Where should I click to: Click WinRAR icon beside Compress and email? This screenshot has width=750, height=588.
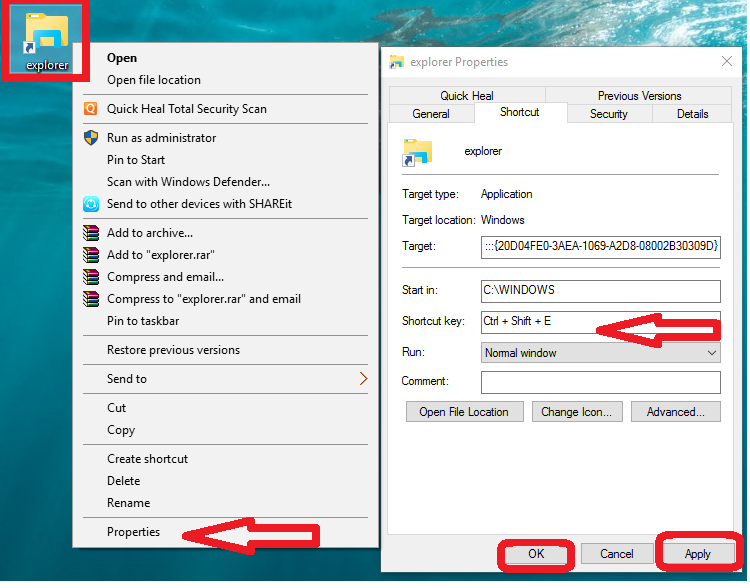[91, 277]
